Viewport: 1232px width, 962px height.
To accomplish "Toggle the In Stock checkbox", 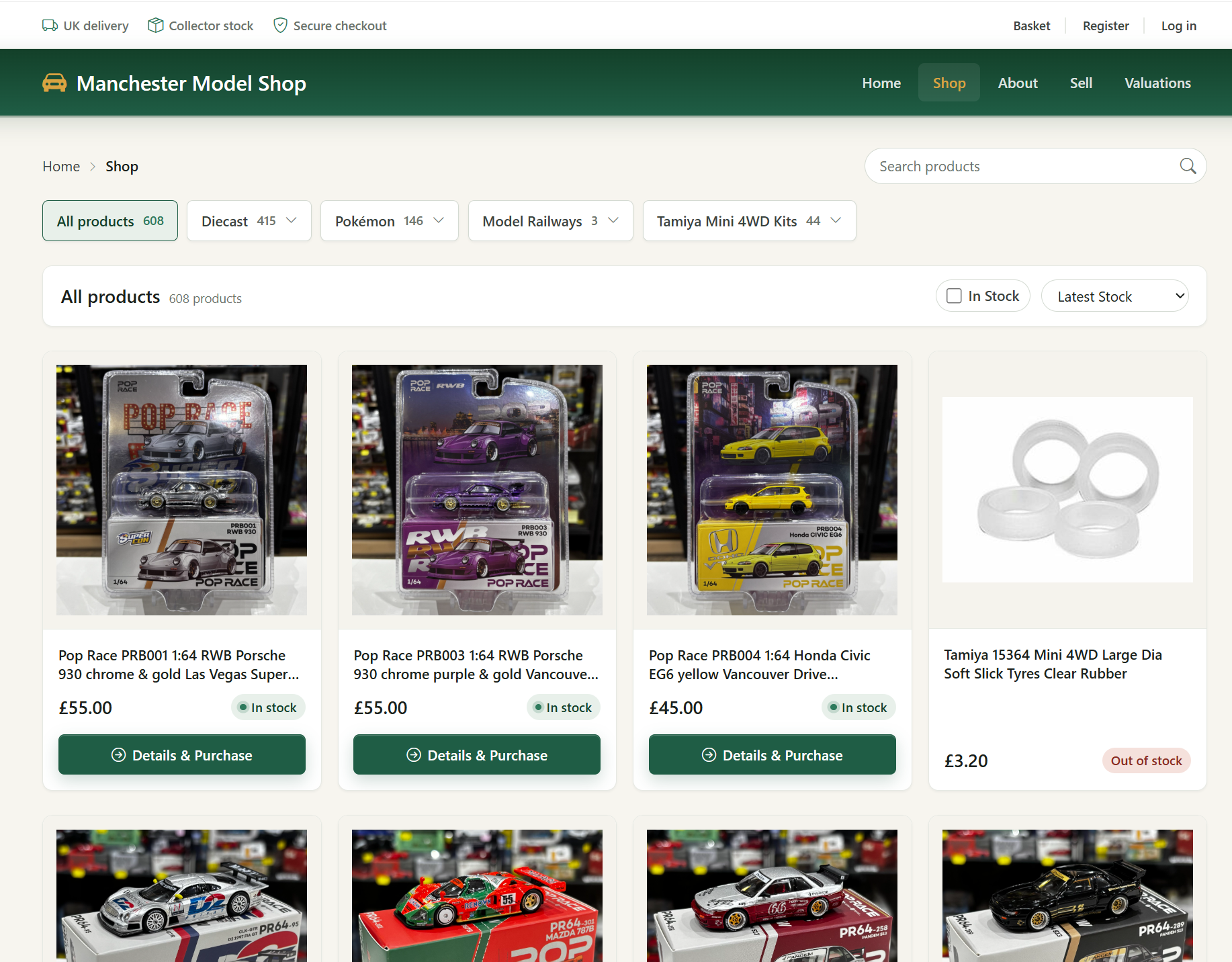I will (x=954, y=296).
